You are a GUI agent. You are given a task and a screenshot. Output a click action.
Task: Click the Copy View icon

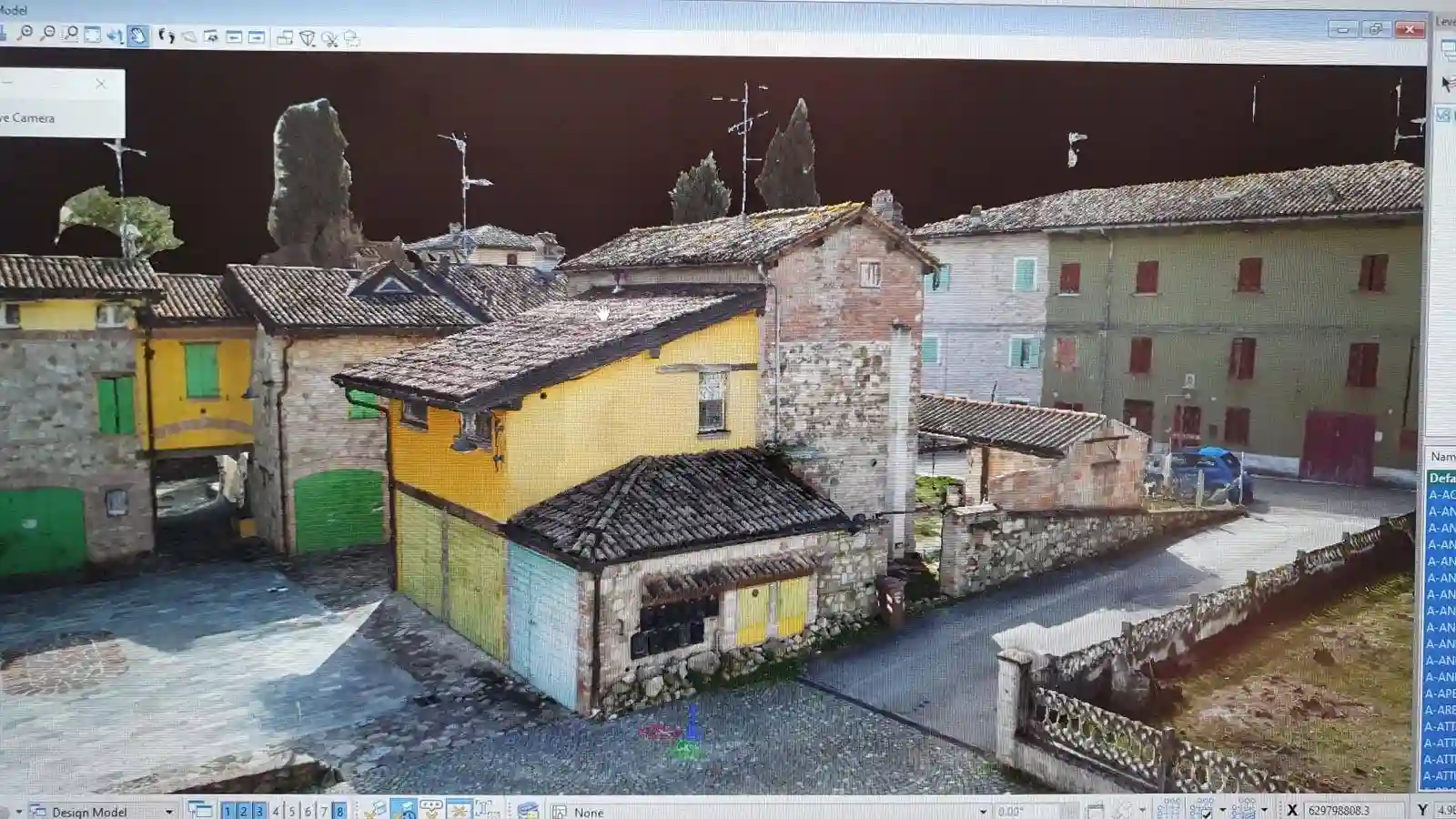(x=285, y=37)
